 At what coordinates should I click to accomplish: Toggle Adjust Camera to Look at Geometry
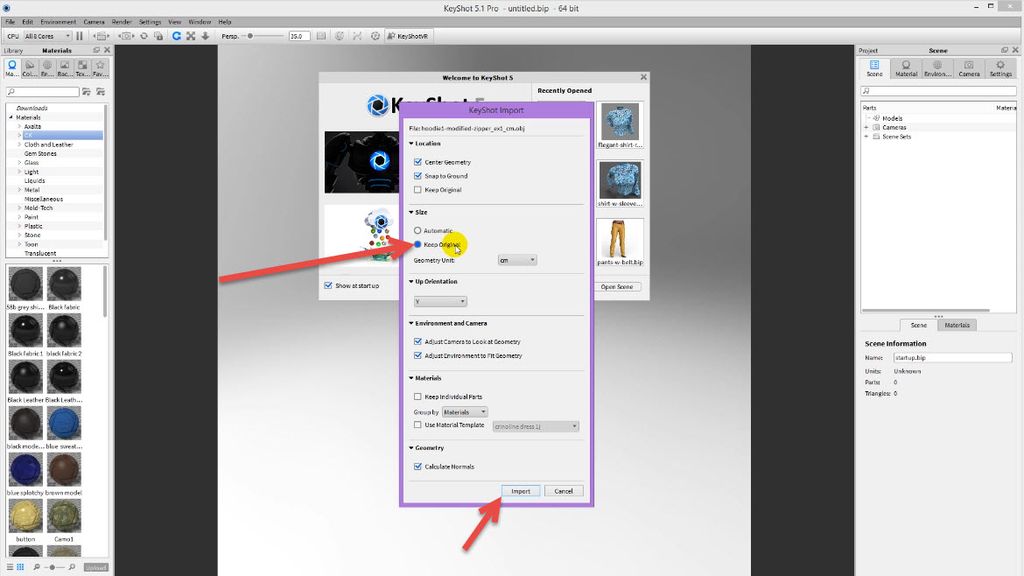pos(418,341)
